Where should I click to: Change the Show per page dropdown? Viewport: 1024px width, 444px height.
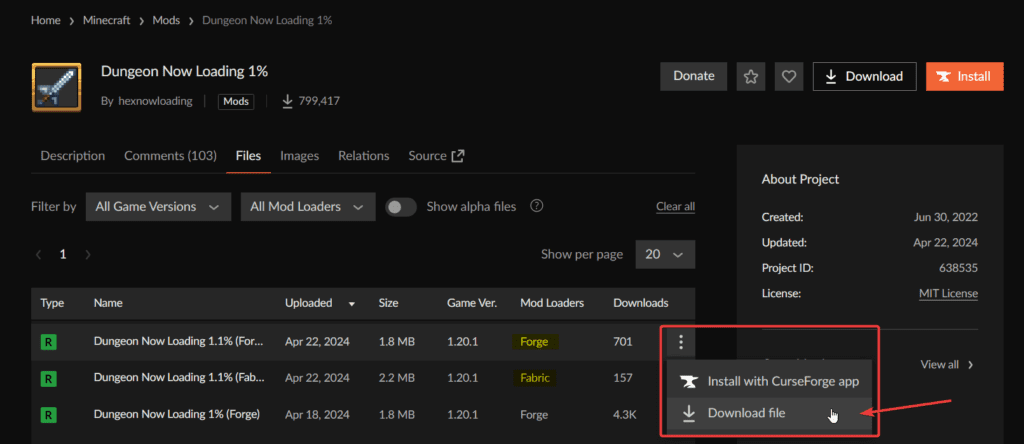point(664,255)
